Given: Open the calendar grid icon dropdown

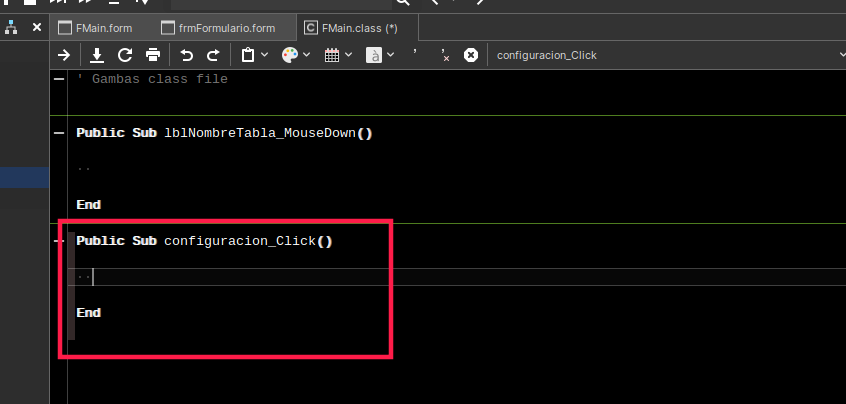Looking at the screenshot, I should pos(338,55).
